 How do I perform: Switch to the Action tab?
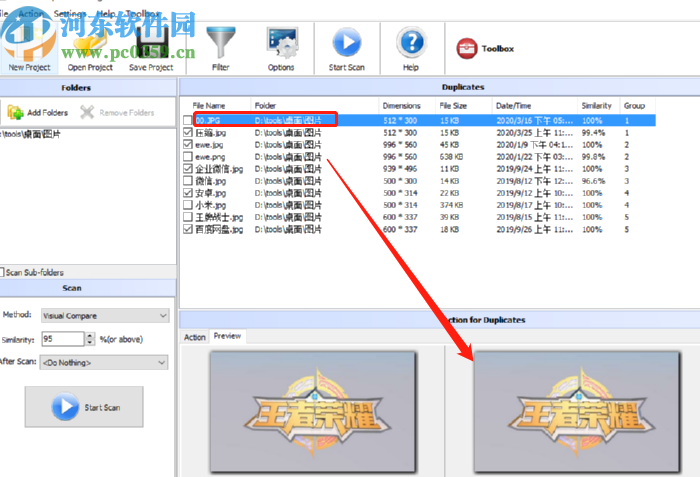coord(195,337)
